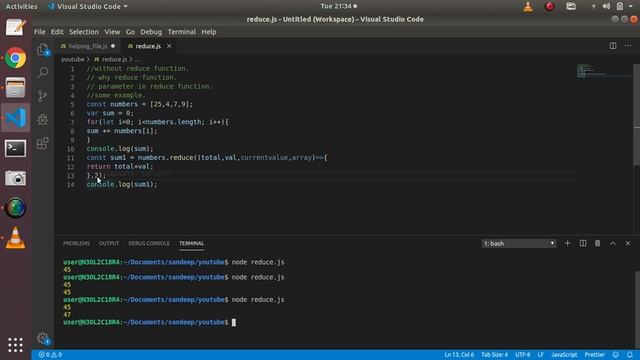
Task: Switch to the helping_file.js tab
Action: (x=87, y=46)
